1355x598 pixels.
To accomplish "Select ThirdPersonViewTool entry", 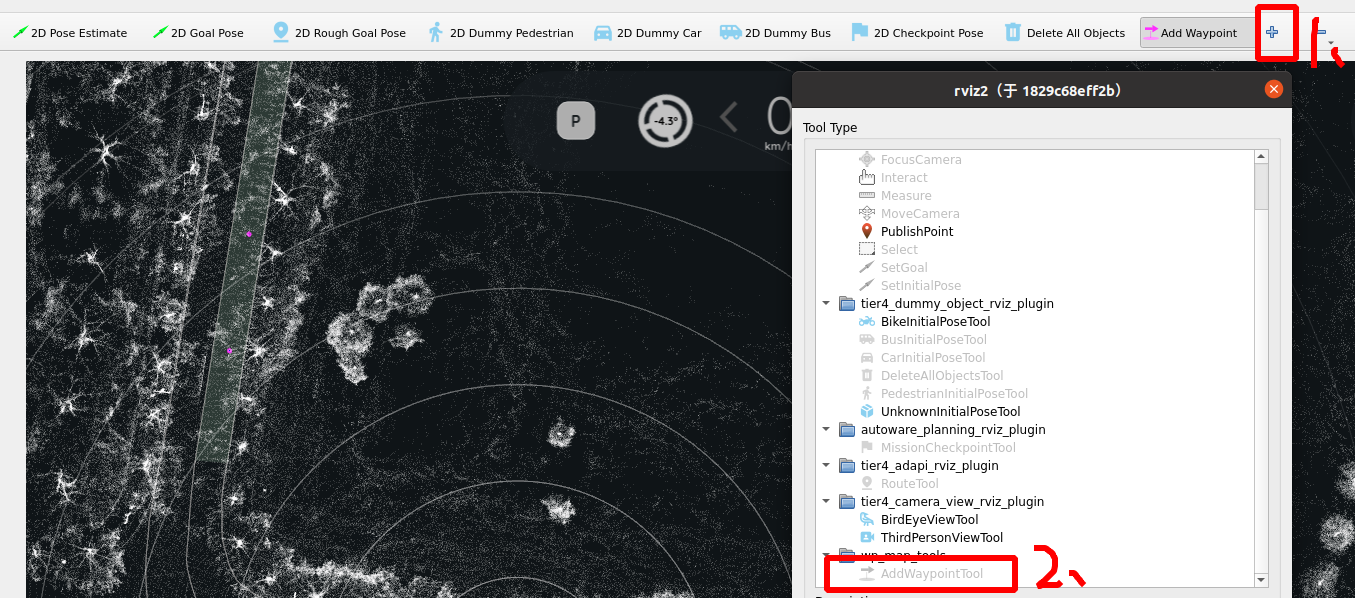I will (931, 538).
